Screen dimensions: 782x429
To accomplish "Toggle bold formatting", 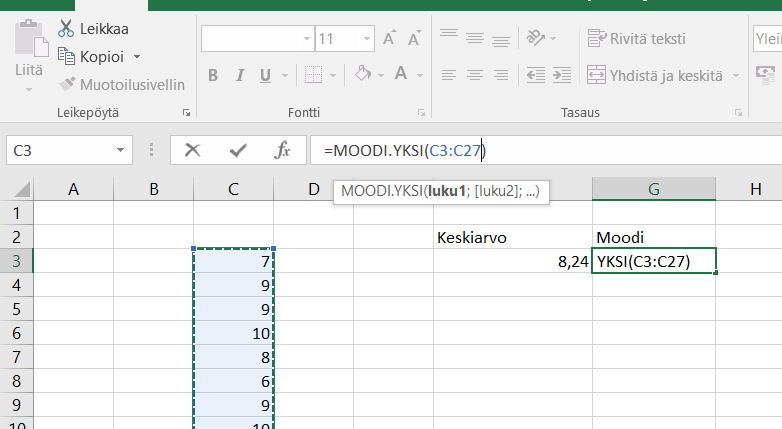I will click(213, 75).
